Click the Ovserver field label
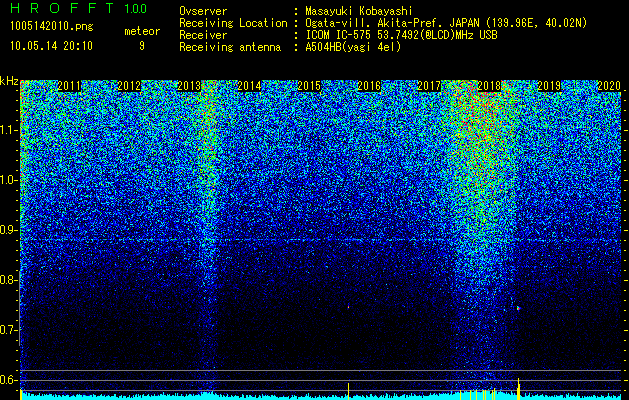The width and height of the screenshot is (629, 400). click(203, 11)
